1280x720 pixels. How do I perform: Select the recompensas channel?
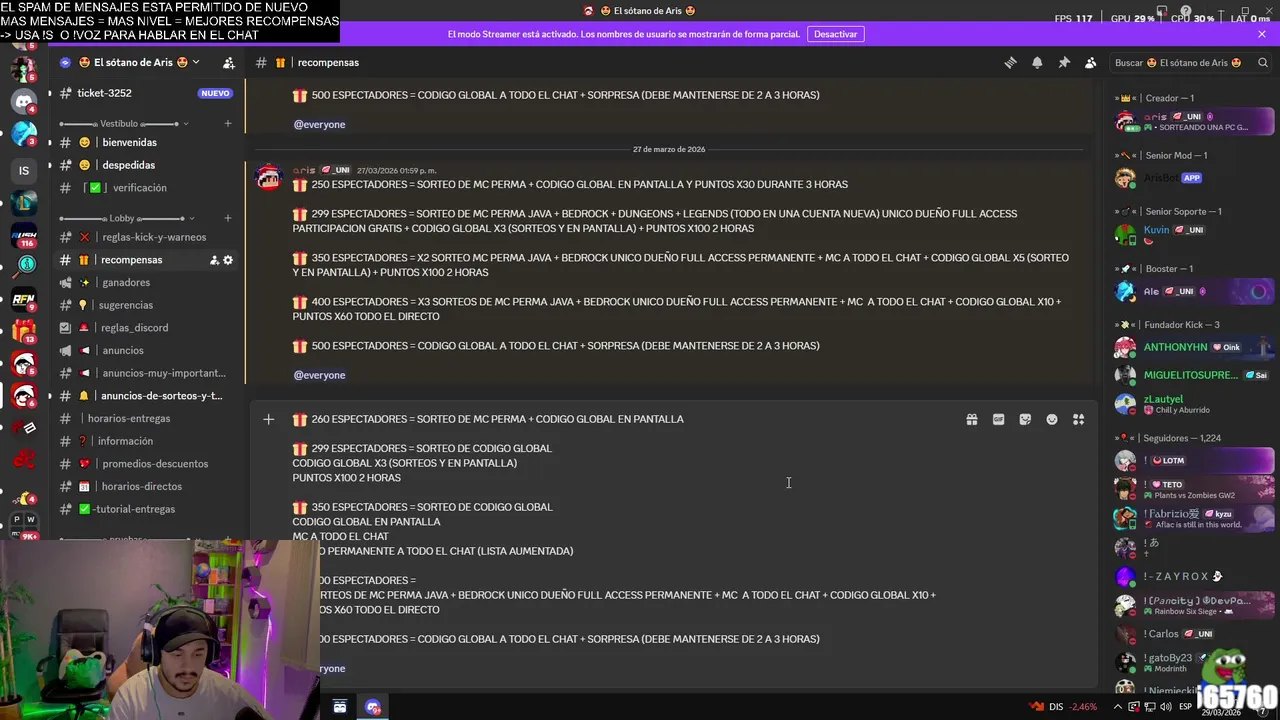pos(147,260)
